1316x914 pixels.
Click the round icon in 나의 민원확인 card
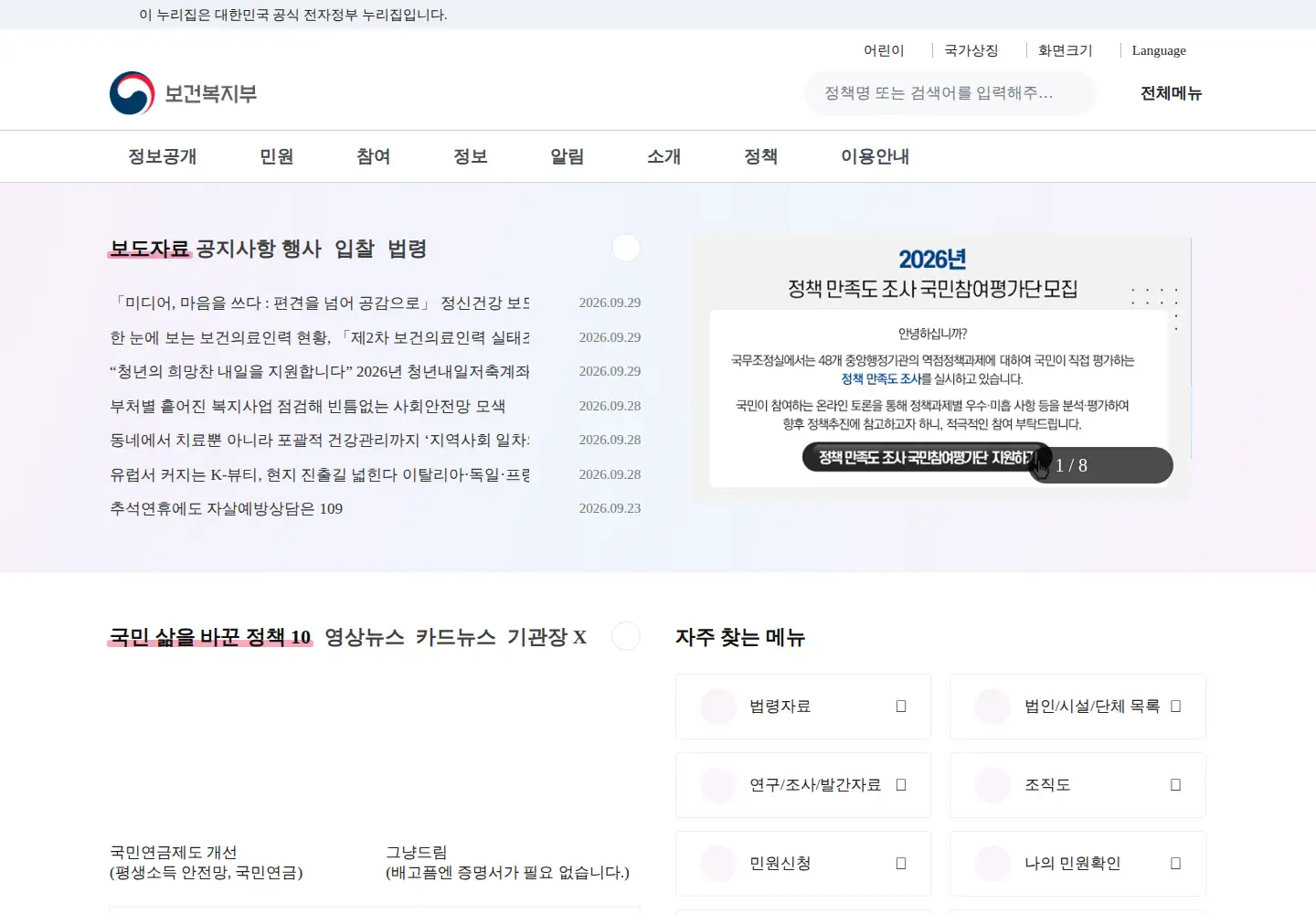point(992,864)
